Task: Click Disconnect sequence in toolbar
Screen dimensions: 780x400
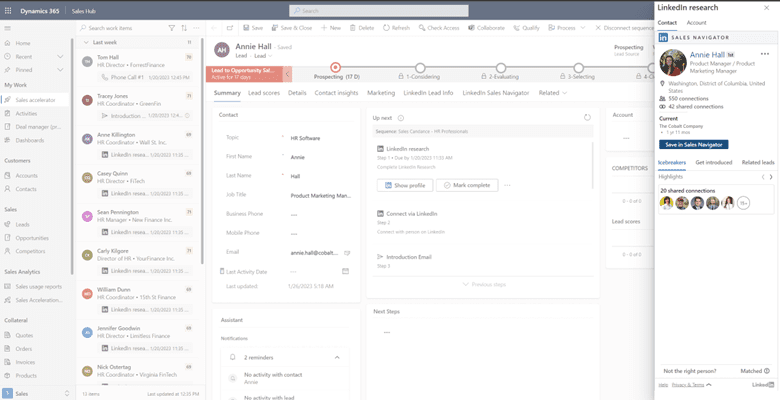Action: (624, 28)
